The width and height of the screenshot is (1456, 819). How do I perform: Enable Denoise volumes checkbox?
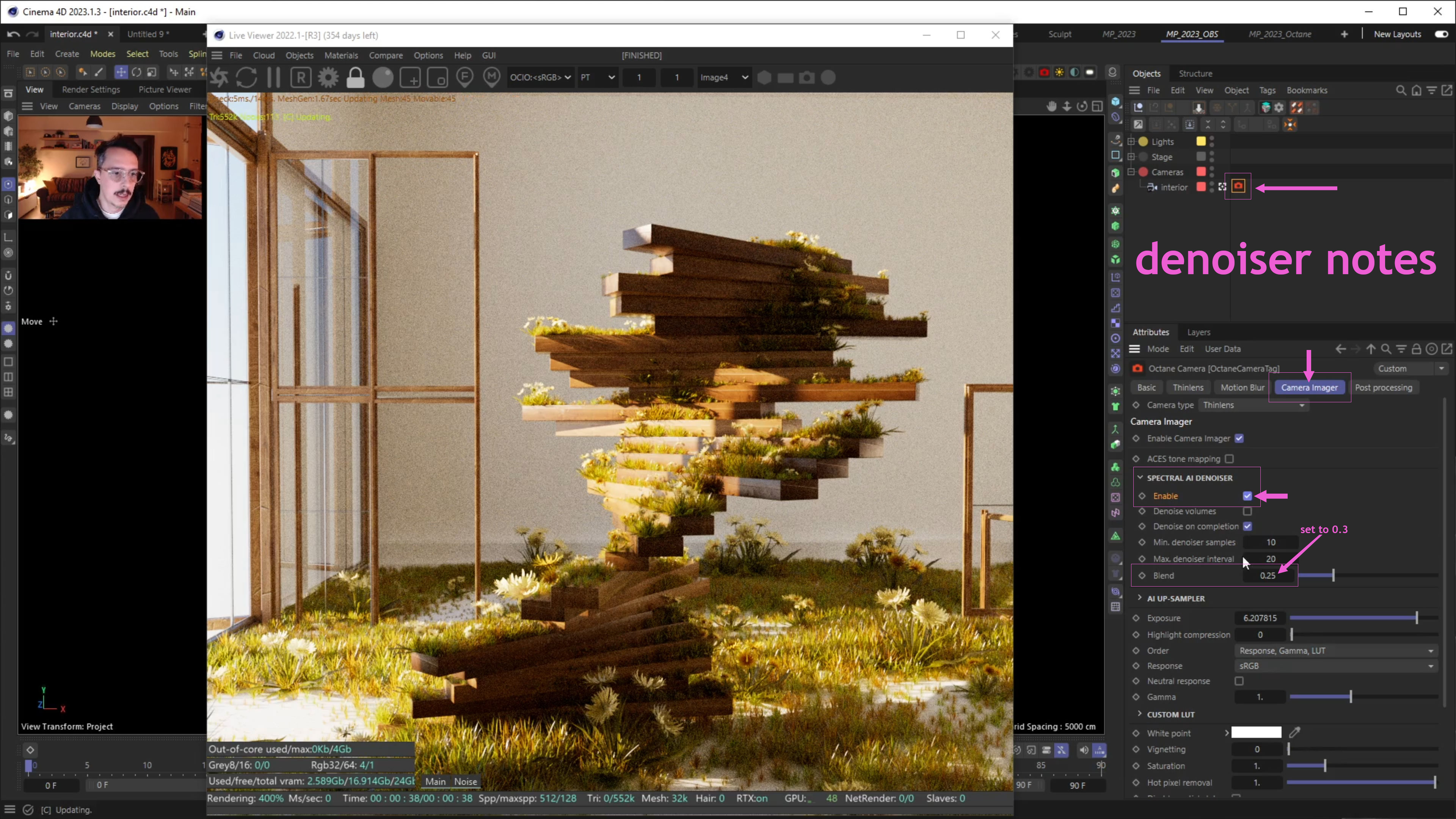1247,511
